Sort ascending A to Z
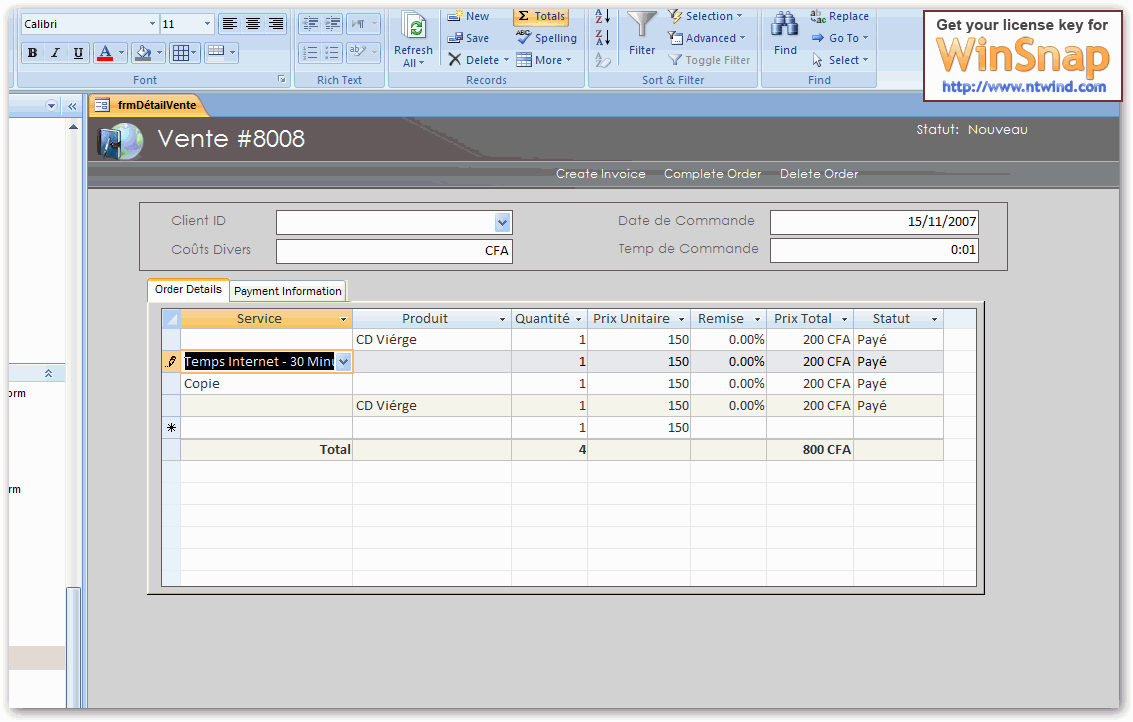Screen dimensions: 1133x722 [x=603, y=16]
